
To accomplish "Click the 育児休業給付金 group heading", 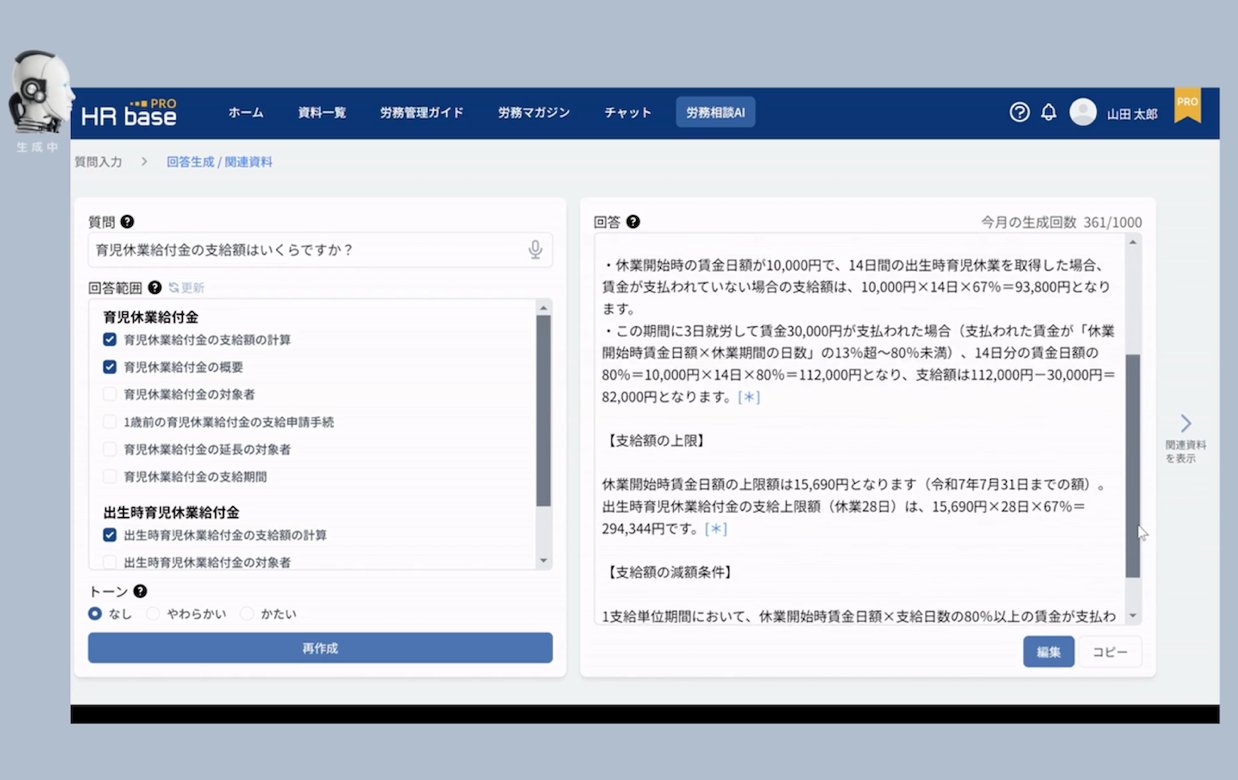I will click(x=150, y=317).
